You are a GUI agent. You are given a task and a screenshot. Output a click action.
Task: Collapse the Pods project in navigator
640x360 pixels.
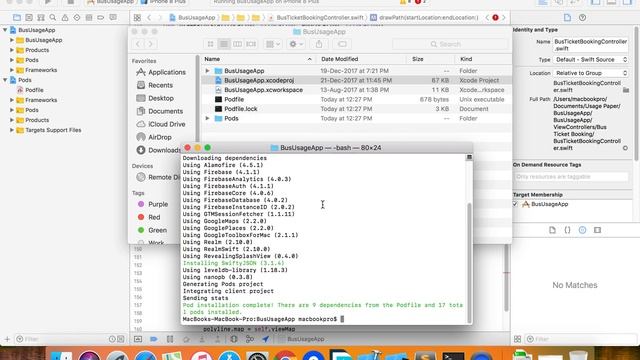click(x=5, y=80)
